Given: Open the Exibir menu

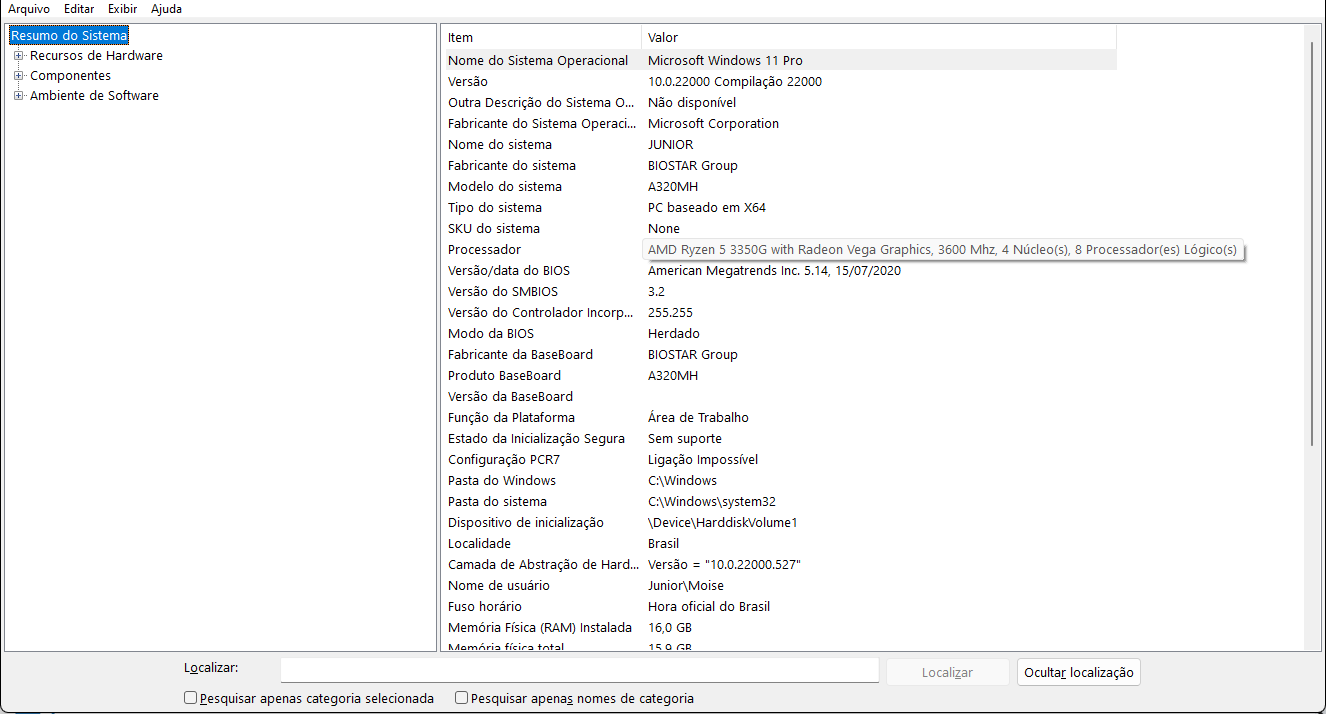Looking at the screenshot, I should click(x=123, y=9).
